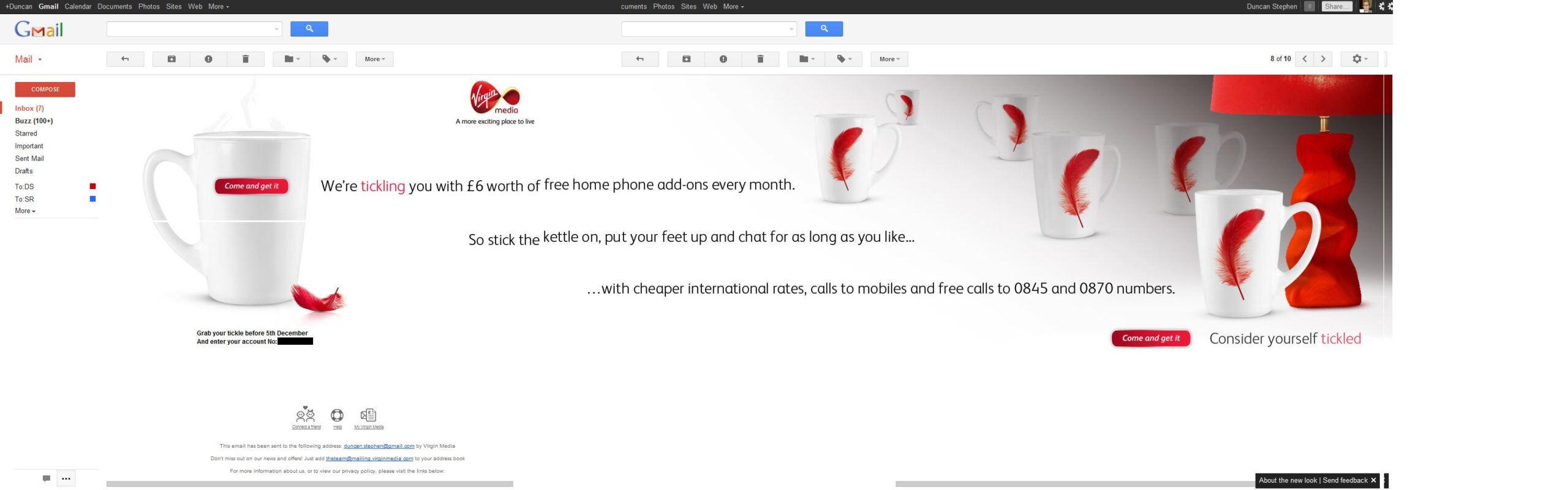
Task: Click the red To:DS label color square
Action: click(92, 186)
